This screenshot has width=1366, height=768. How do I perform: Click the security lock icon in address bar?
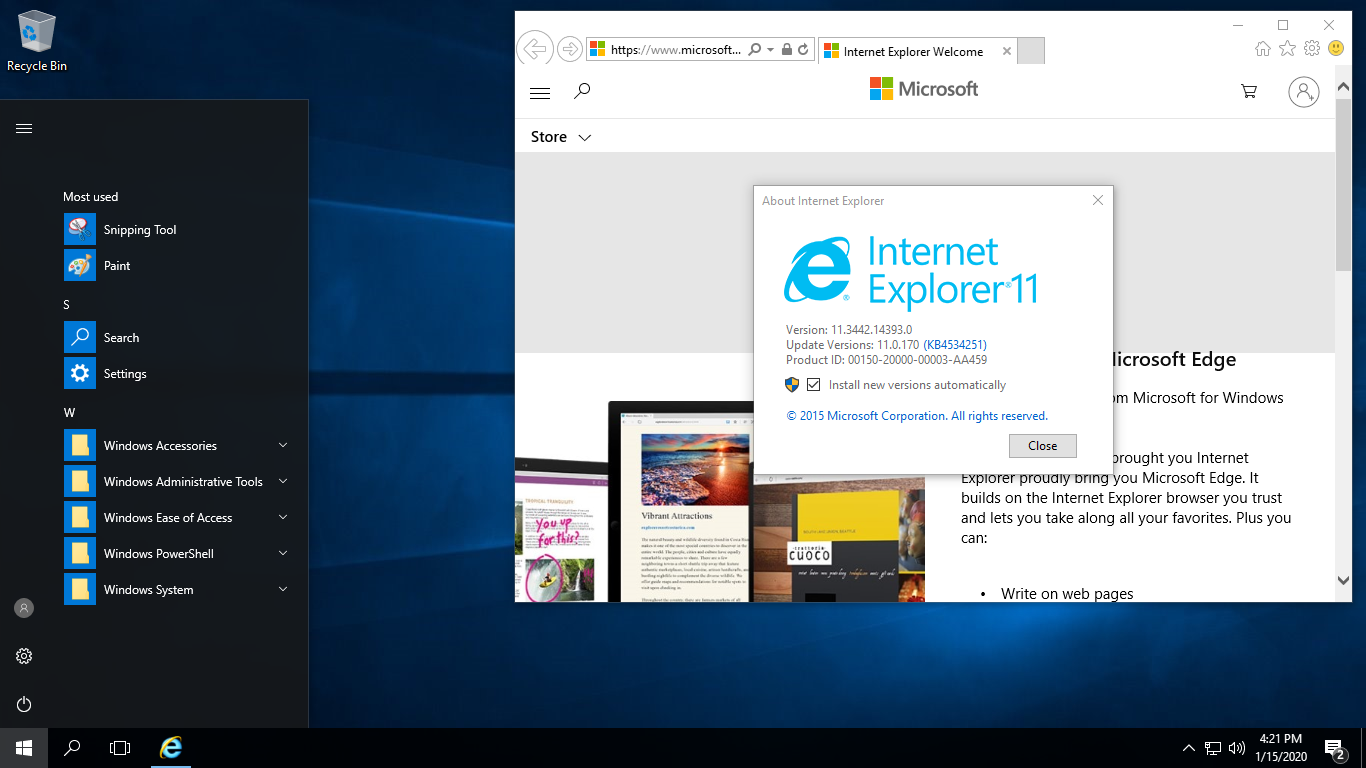tap(787, 49)
